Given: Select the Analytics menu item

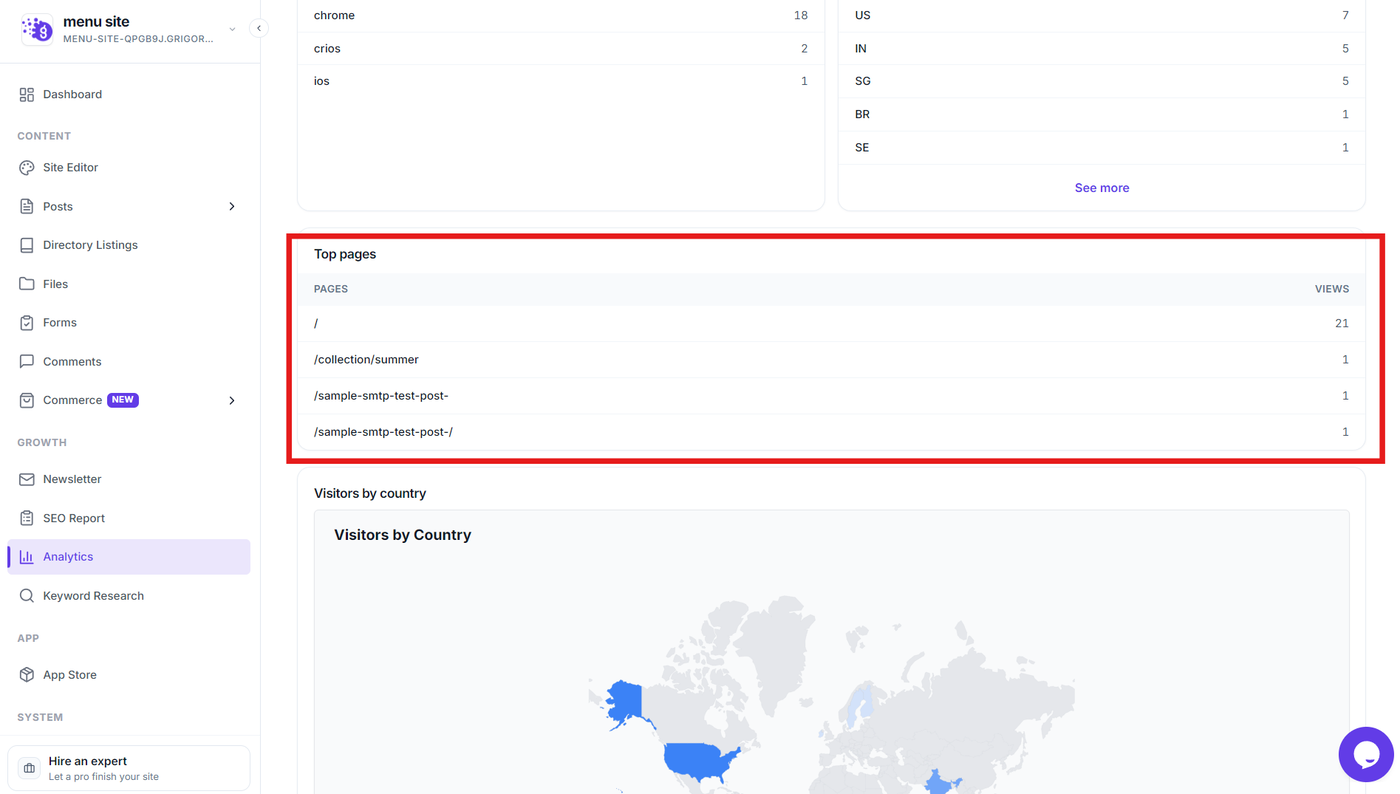Looking at the screenshot, I should (x=128, y=557).
